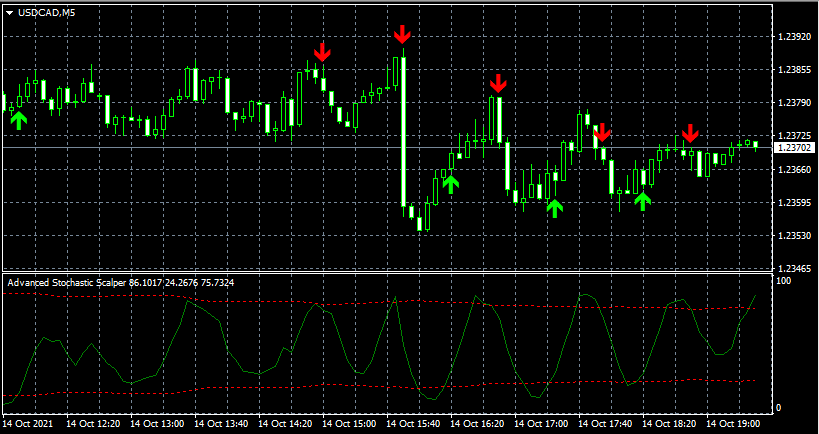The width and height of the screenshot is (819, 434).
Task: Select the leftmost green buy arrow
Action: click(x=19, y=120)
